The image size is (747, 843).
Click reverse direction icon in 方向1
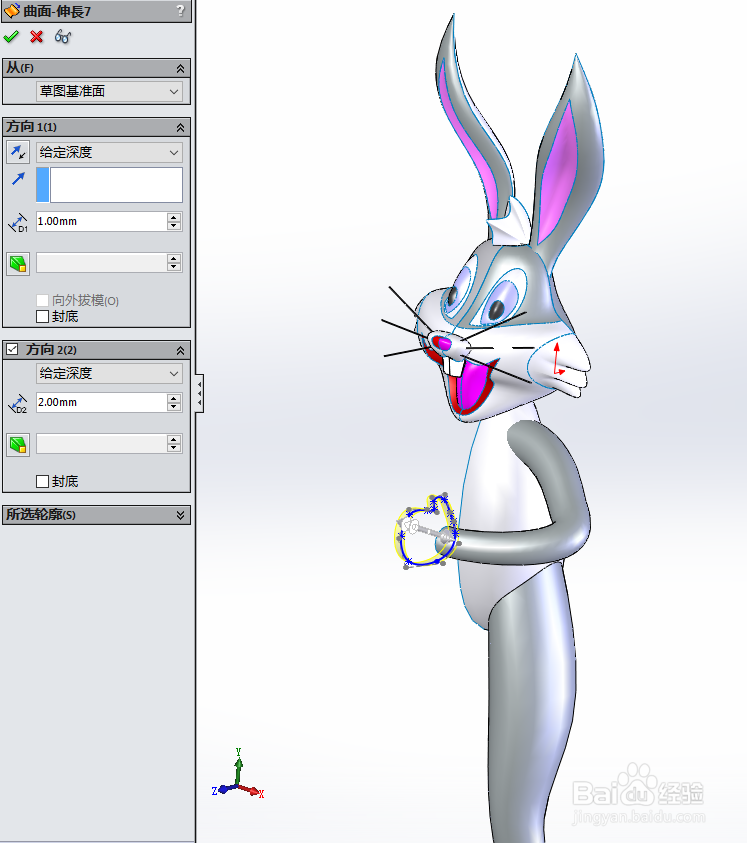coord(18,152)
